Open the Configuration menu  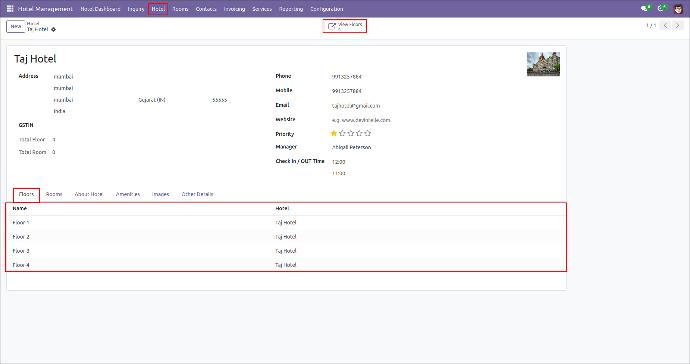(327, 9)
